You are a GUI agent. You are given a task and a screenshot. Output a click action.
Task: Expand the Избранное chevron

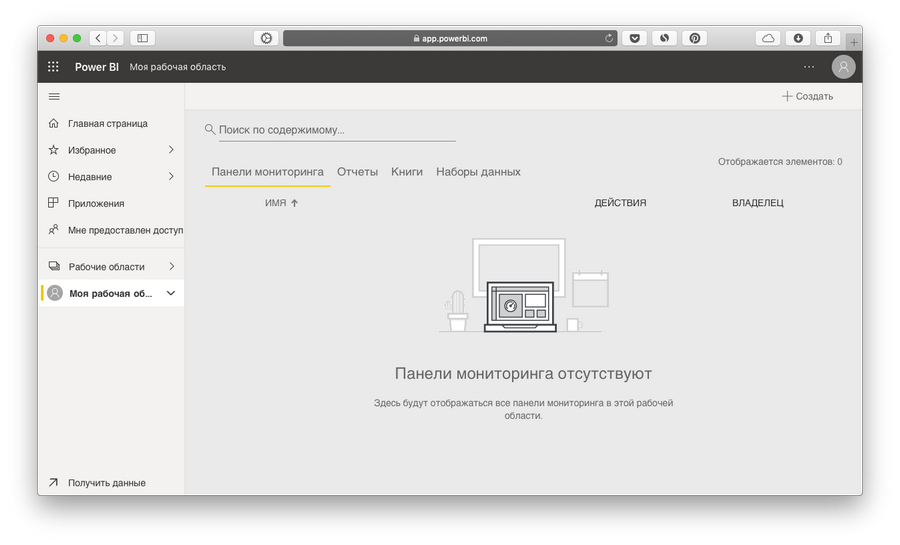click(171, 150)
